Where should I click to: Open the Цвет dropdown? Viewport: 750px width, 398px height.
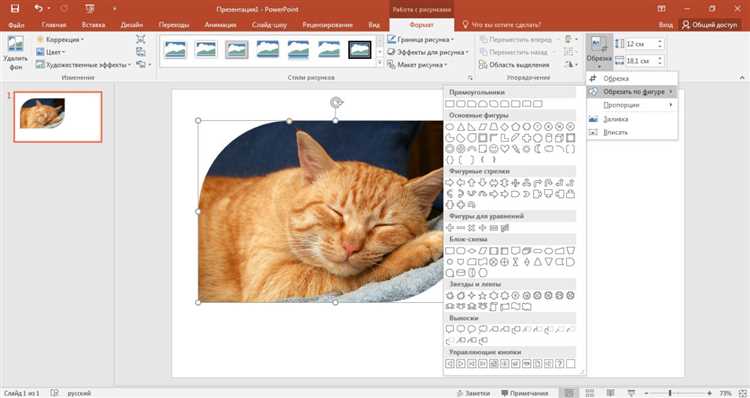[51, 52]
